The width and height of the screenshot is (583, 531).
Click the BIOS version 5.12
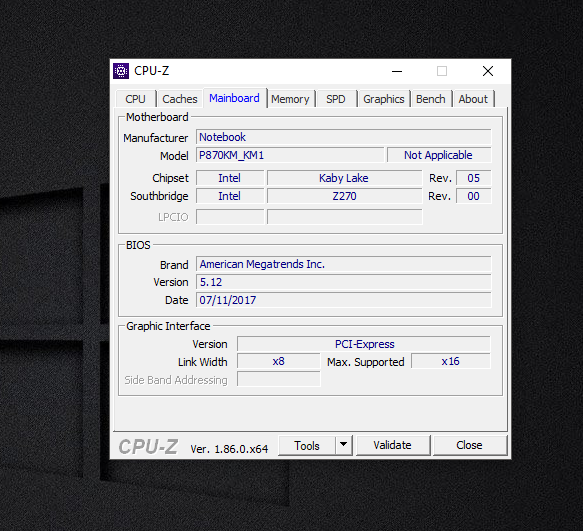(344, 282)
